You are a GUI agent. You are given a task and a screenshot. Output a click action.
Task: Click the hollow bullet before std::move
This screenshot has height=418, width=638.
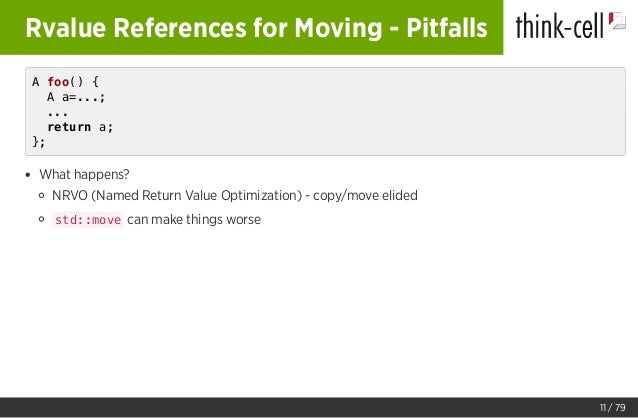pos(42,219)
